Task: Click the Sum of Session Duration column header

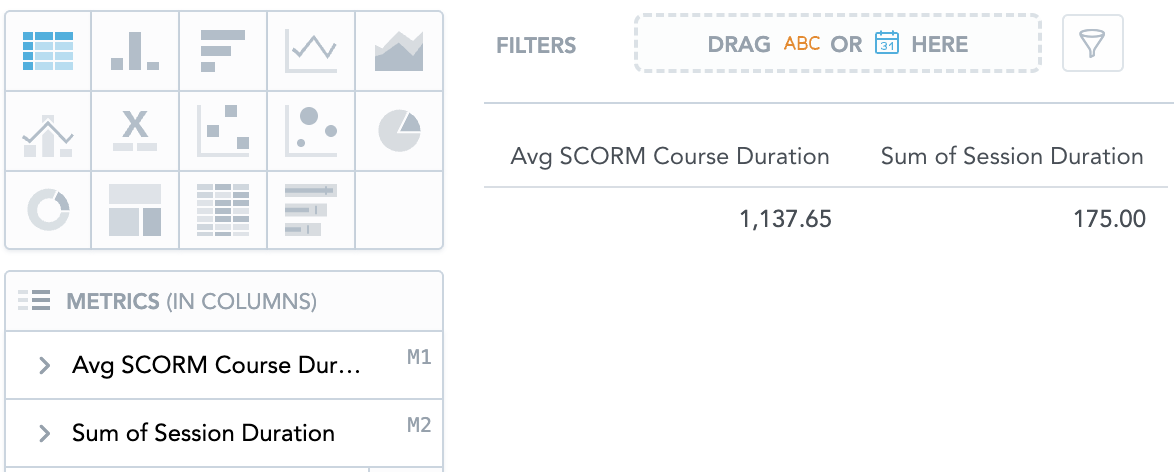Action: click(1011, 156)
